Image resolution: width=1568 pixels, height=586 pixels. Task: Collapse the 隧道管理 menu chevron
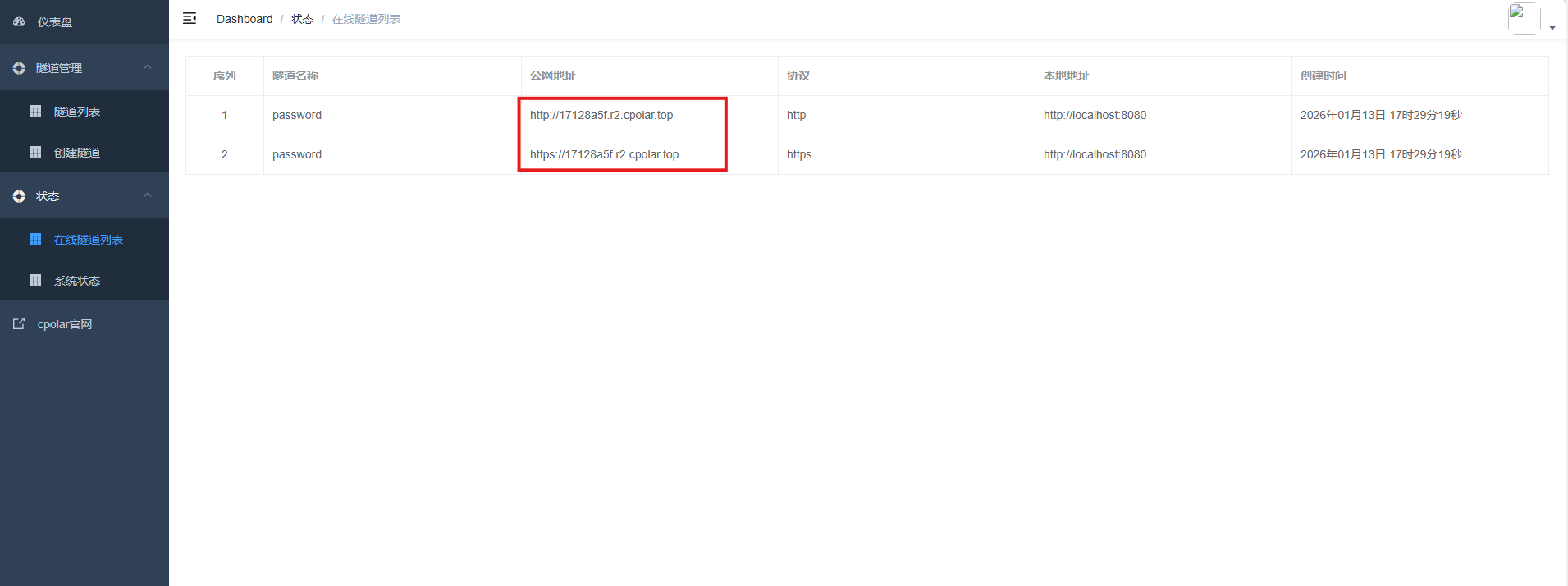(148, 67)
